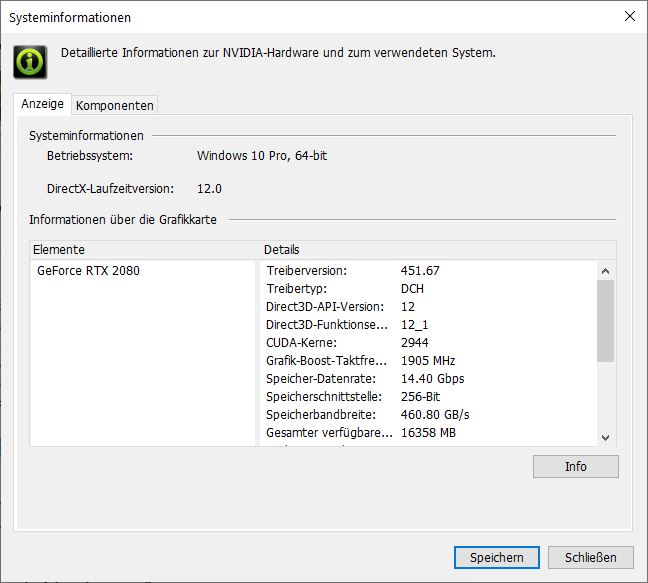The height and width of the screenshot is (583, 648).
Task: Click the Direct3D-API-Version label
Action: pos(325,307)
